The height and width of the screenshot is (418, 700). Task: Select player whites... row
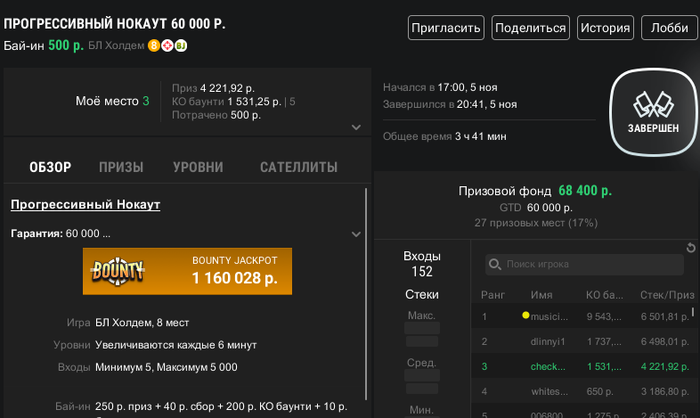point(583,391)
